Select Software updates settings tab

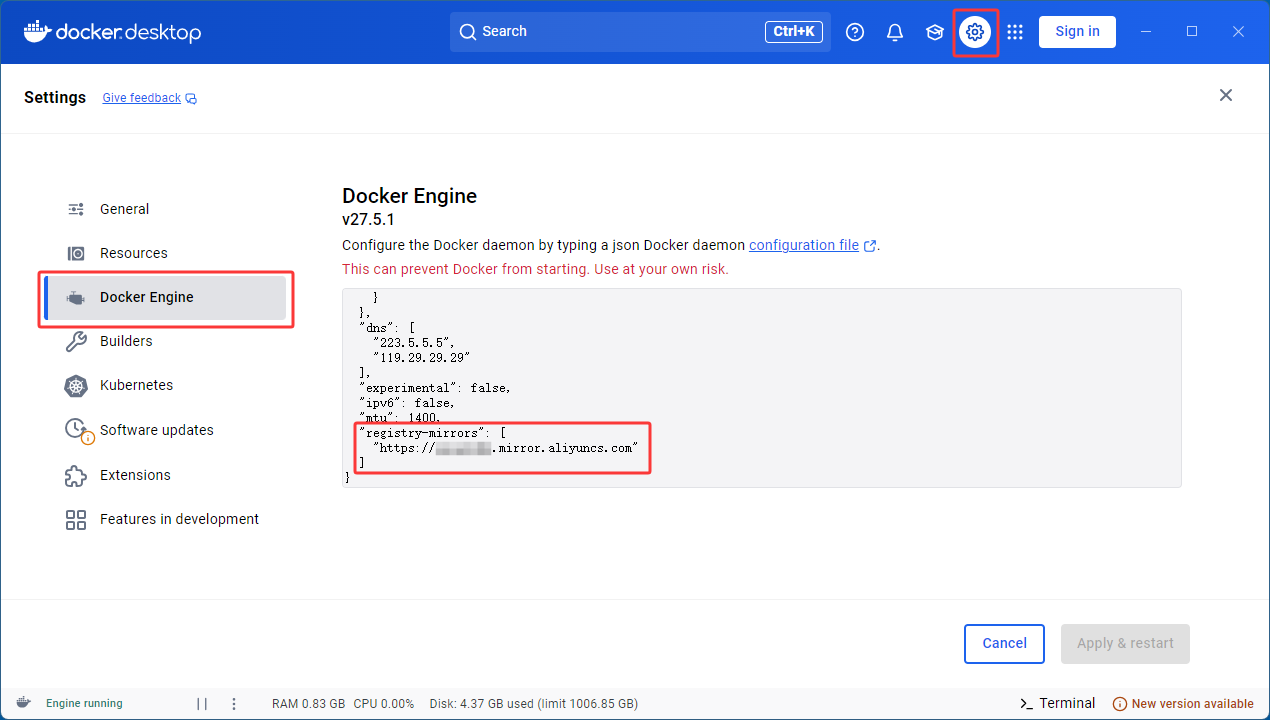166,430
